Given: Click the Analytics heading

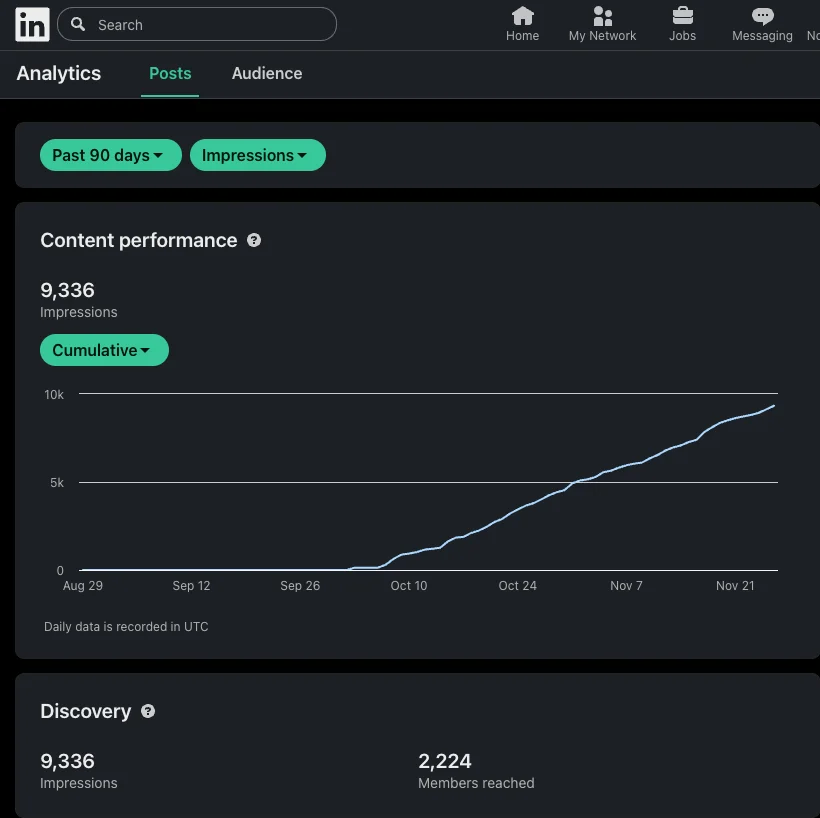Looking at the screenshot, I should (58, 73).
